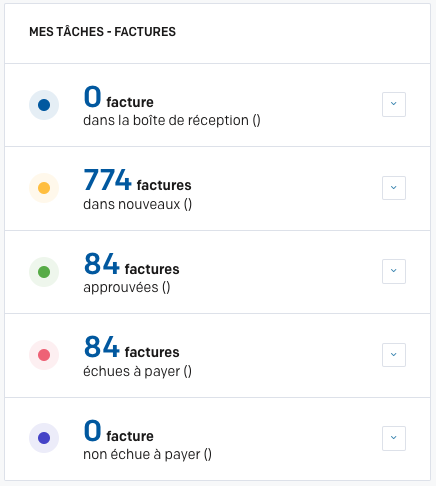The image size is (436, 486).
Task: Select the 84 factures approuvées count
Action: (131, 264)
